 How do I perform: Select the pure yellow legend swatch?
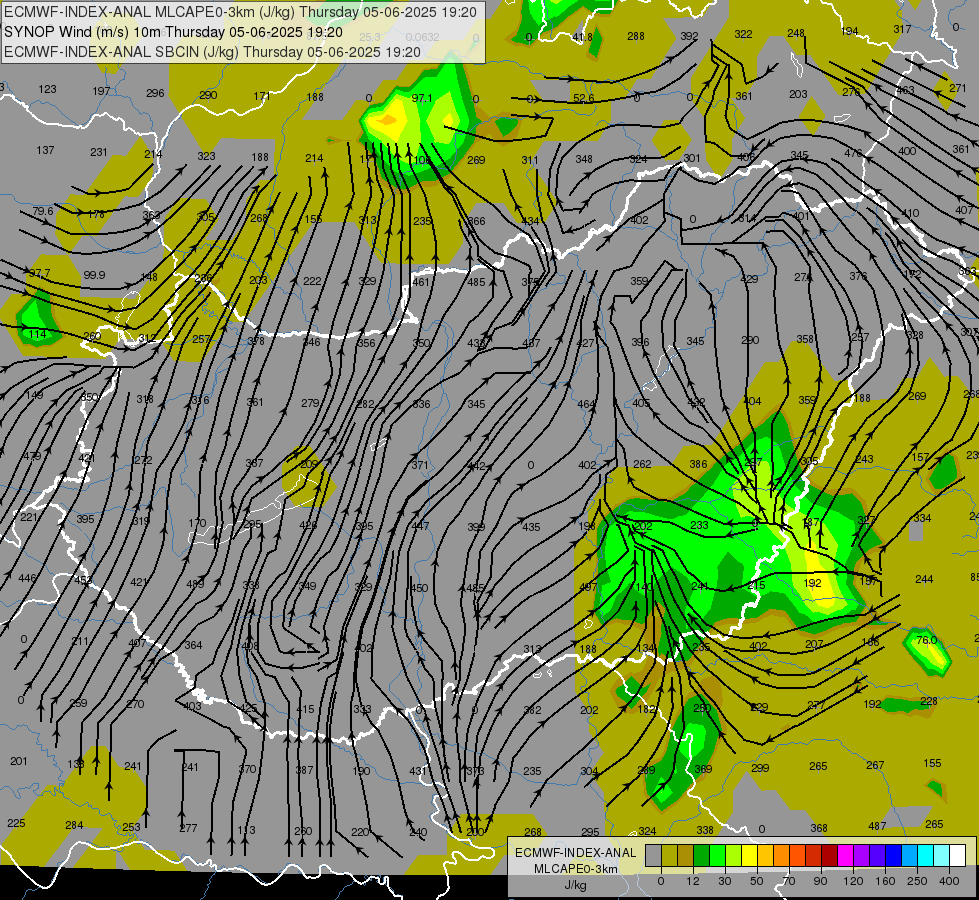coord(749,856)
